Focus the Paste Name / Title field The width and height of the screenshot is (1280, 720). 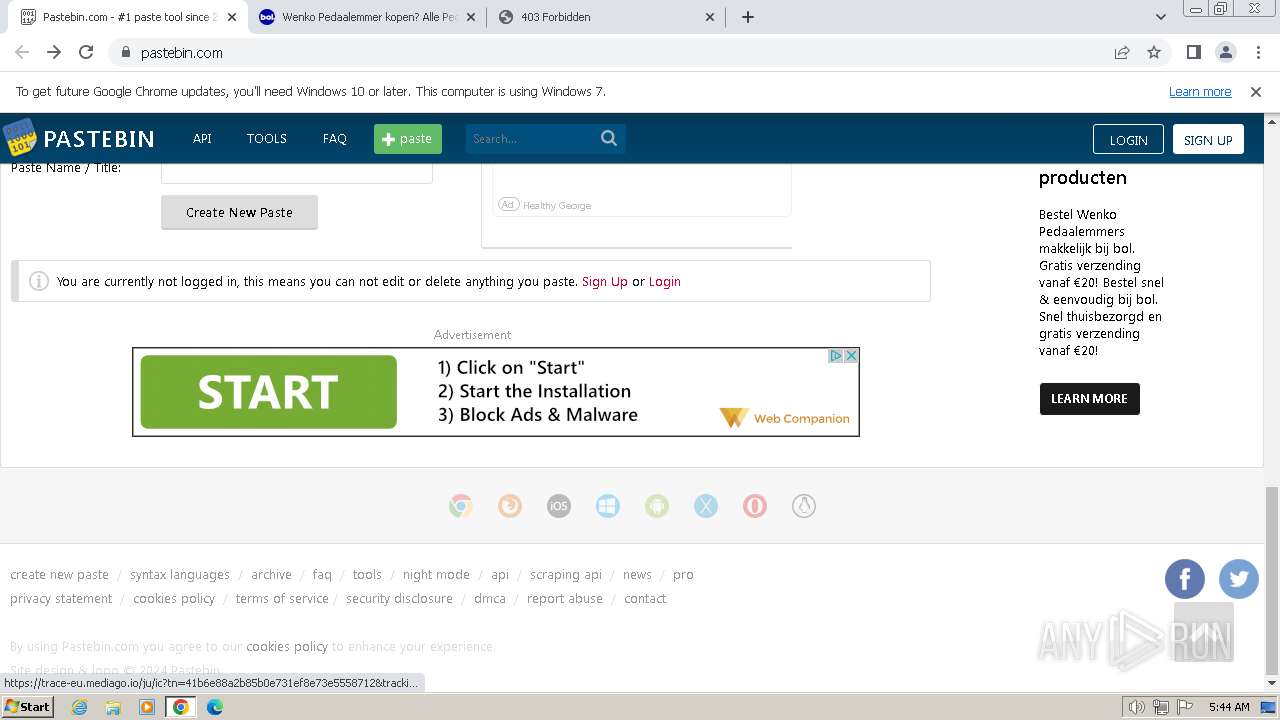pyautogui.click(x=297, y=172)
